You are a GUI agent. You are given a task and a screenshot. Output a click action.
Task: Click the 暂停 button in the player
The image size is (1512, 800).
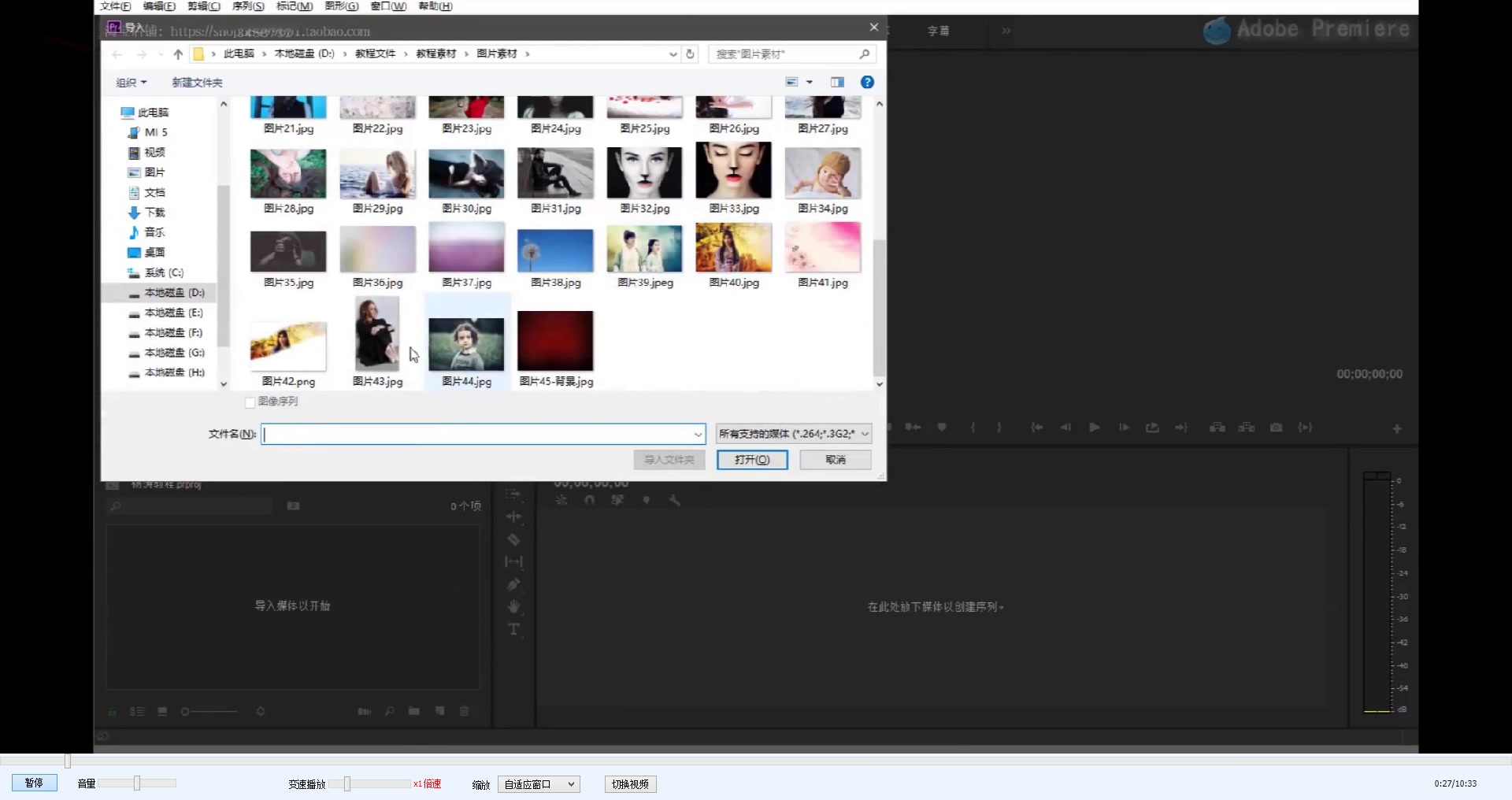pyautogui.click(x=34, y=783)
